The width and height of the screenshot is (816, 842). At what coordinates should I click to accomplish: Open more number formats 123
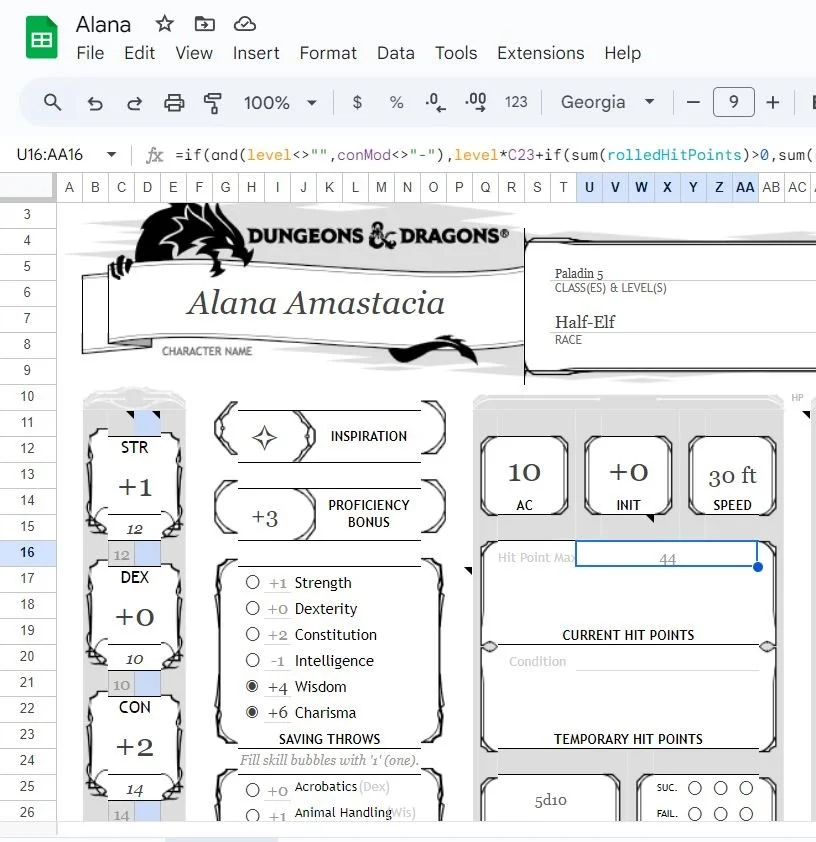516,102
